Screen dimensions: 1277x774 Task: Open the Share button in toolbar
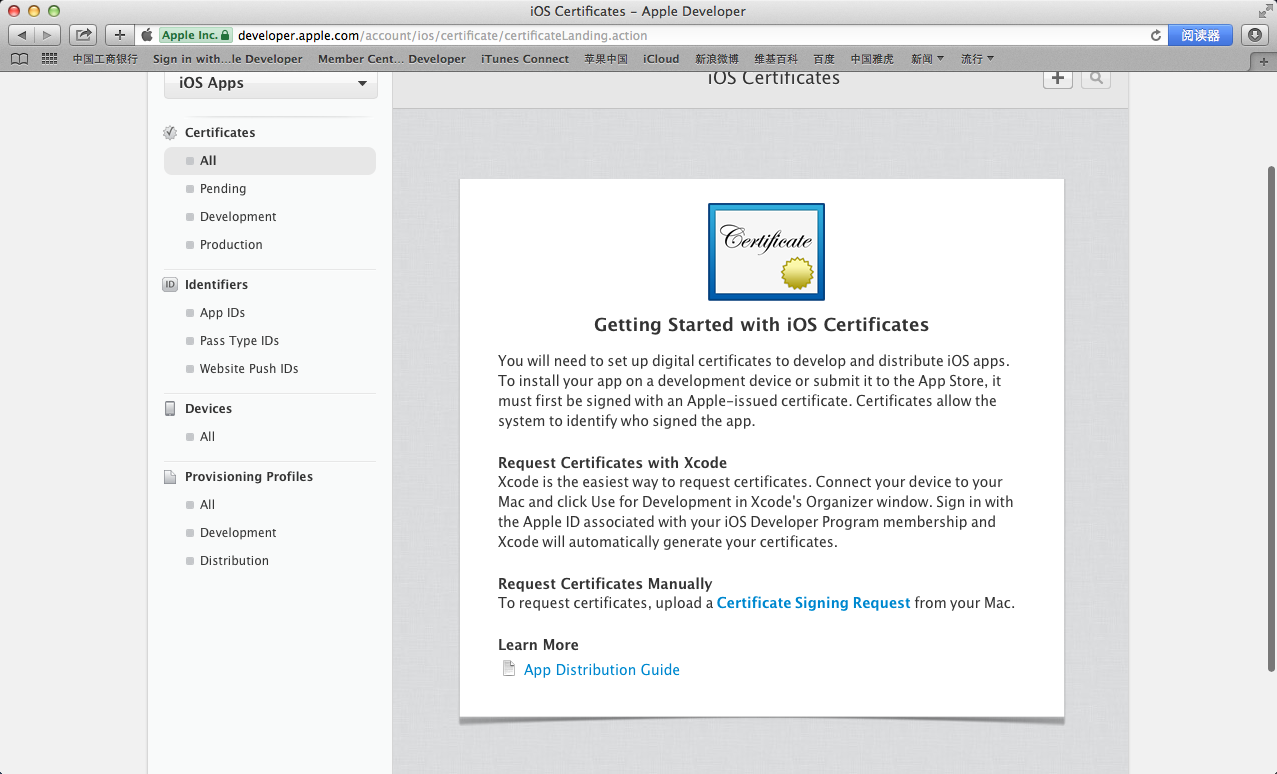tap(84, 35)
